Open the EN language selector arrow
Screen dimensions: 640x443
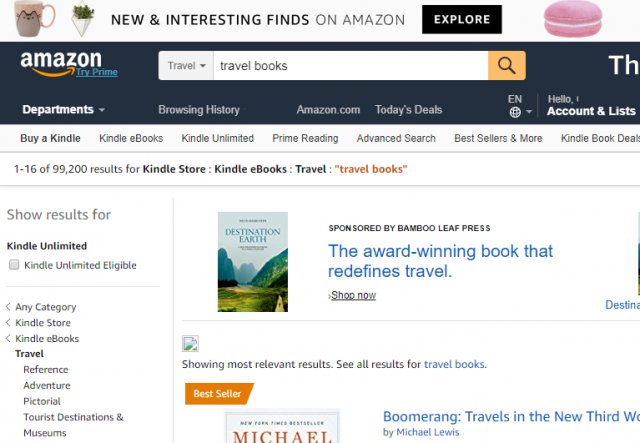[x=529, y=111]
